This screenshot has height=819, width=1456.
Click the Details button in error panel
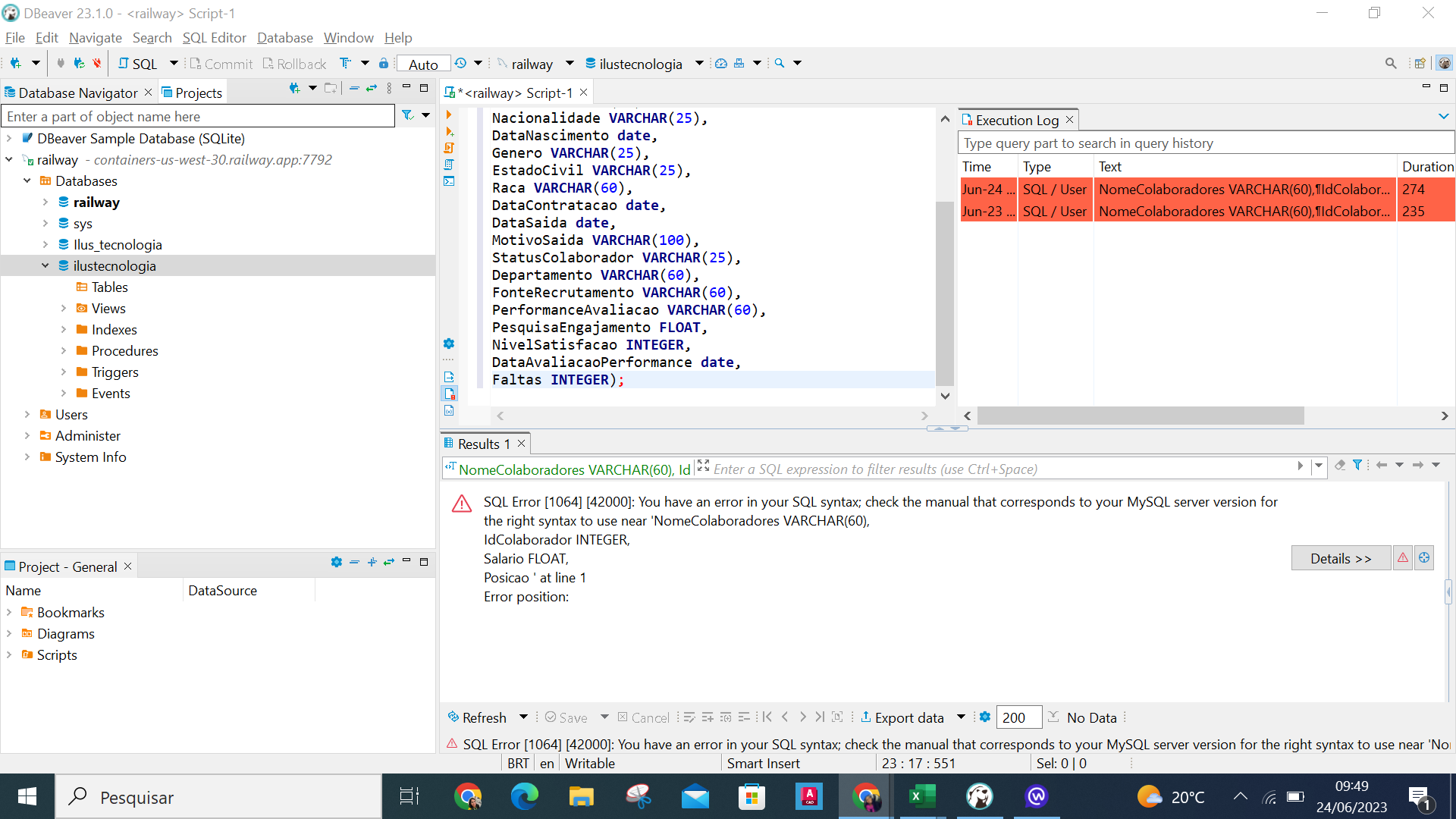(x=1339, y=558)
